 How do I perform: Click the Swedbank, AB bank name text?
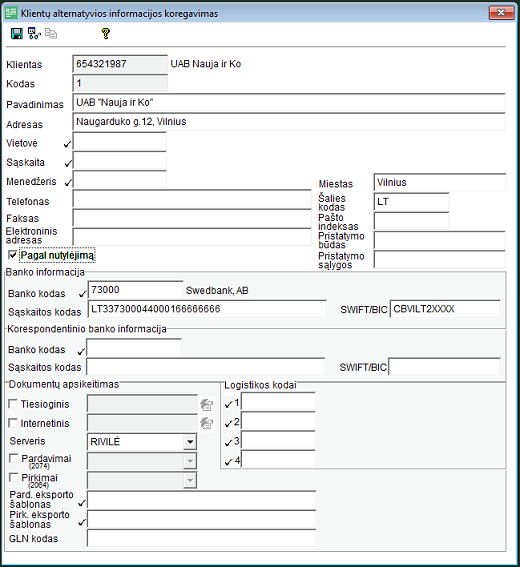[x=217, y=290]
